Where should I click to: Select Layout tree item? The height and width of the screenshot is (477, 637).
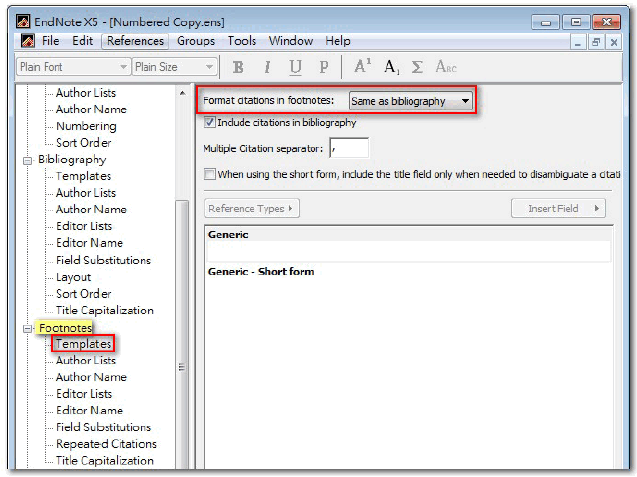74,277
